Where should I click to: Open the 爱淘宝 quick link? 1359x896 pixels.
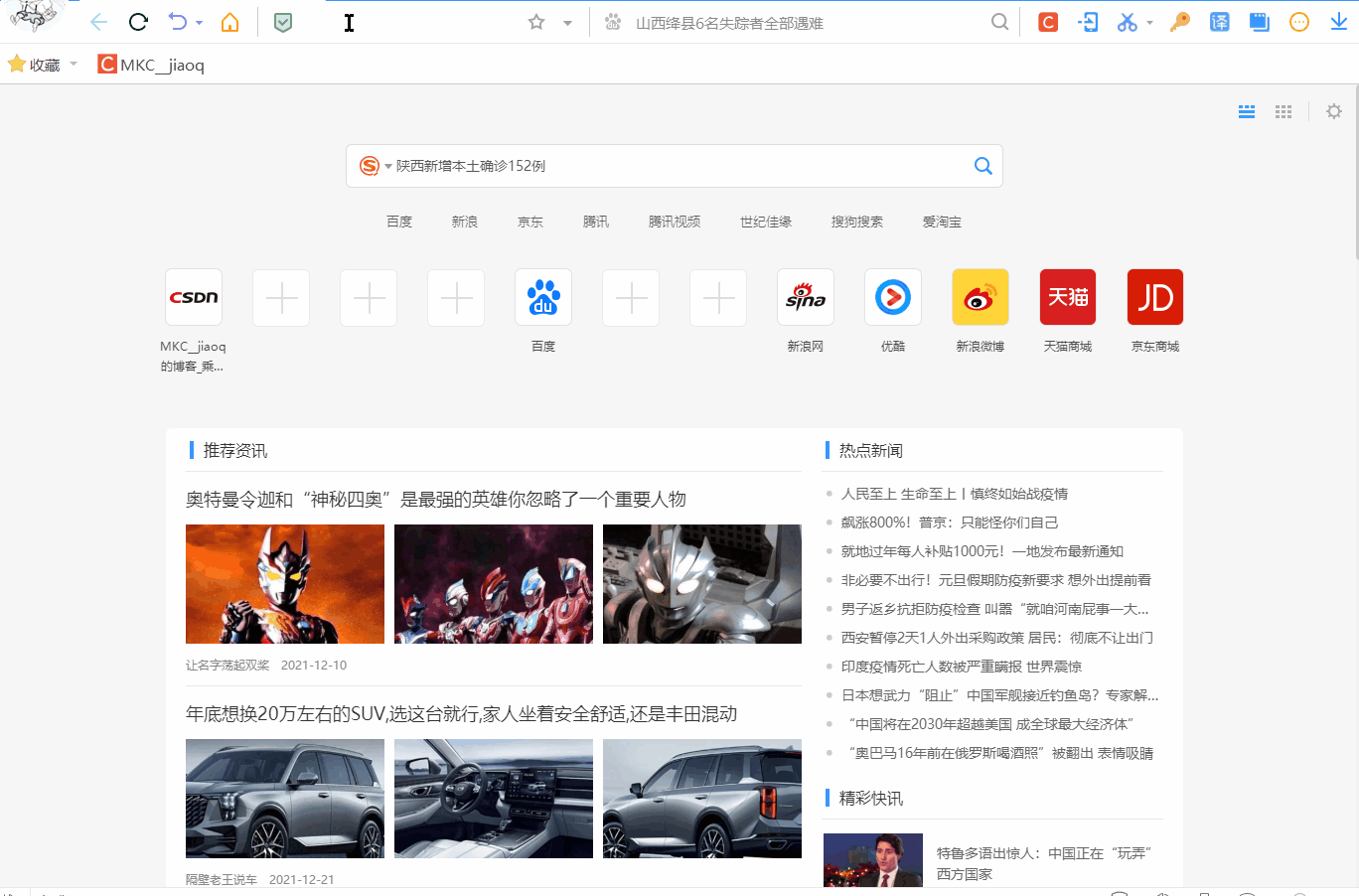point(942,222)
